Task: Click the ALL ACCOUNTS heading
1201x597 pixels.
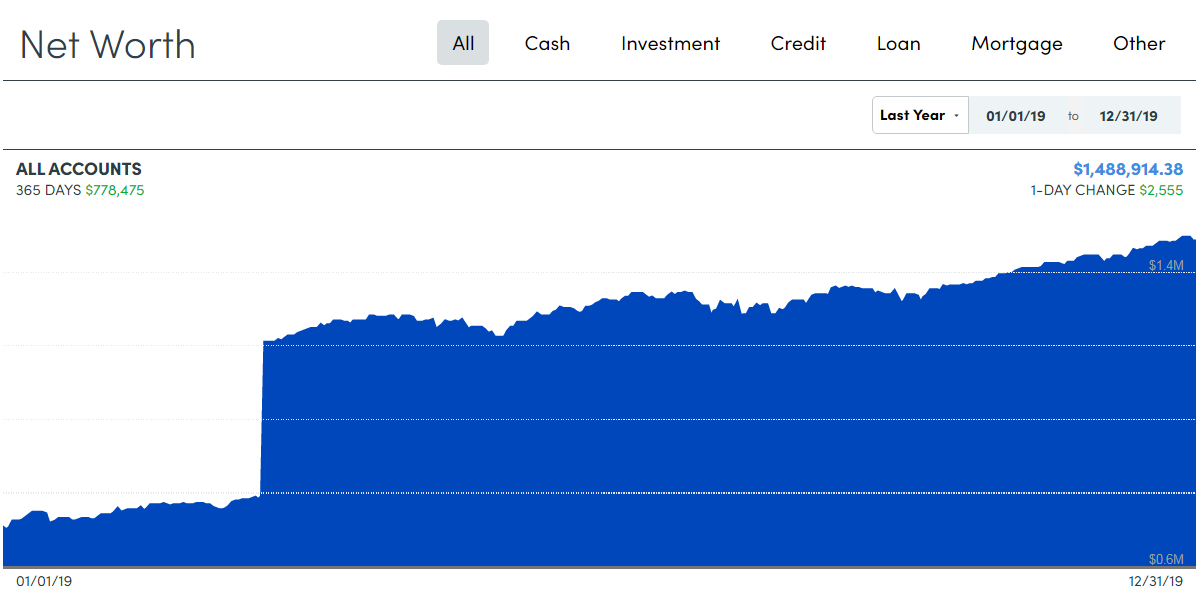Action: pyautogui.click(x=79, y=169)
